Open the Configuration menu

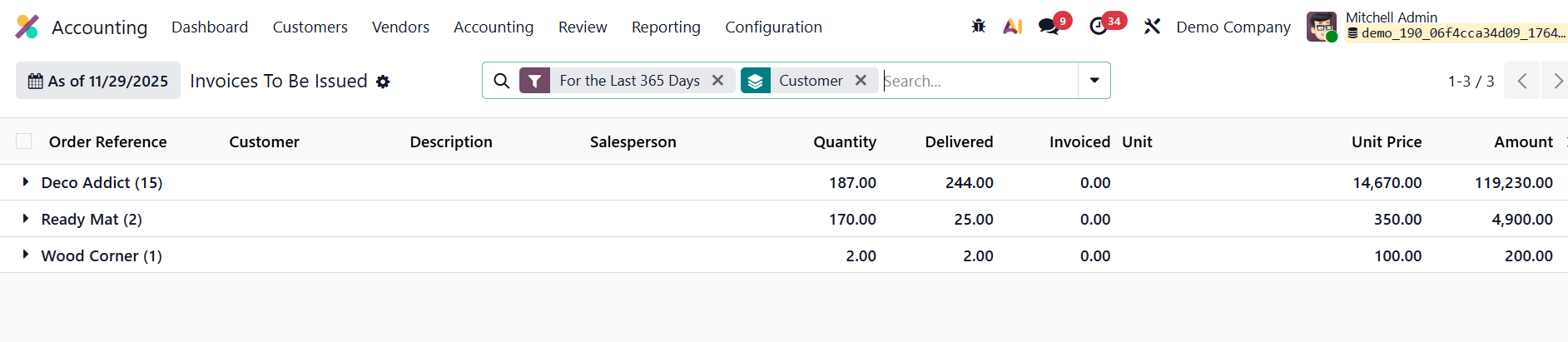pyautogui.click(x=773, y=27)
